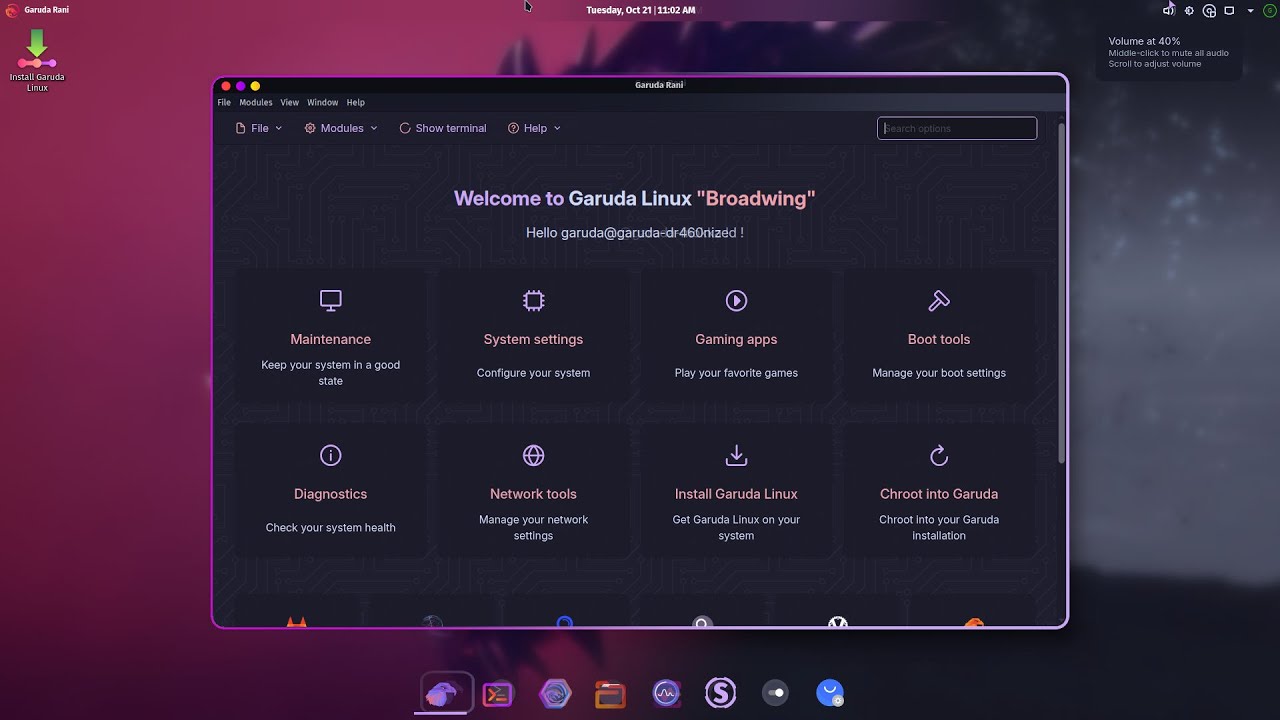The image size is (1280, 720).
Task: Open the System settings chip icon card
Action: tap(533, 337)
